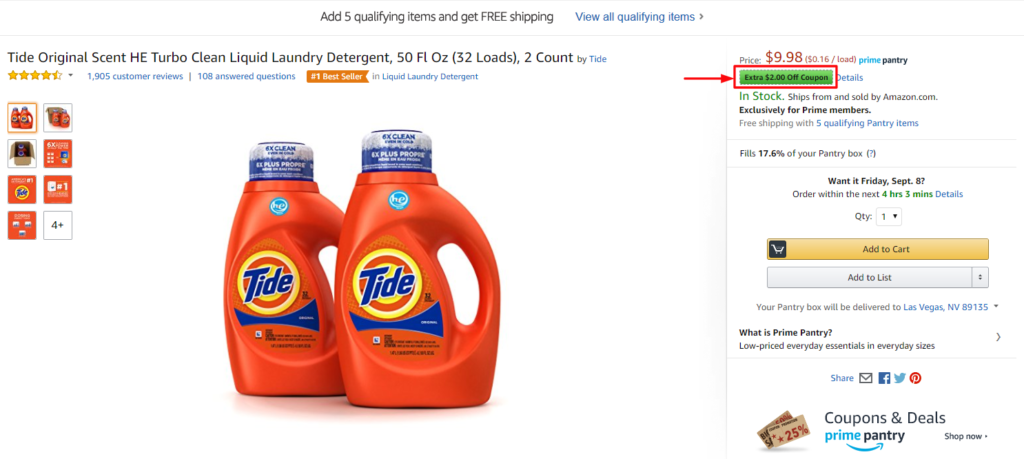This screenshot has width=1024, height=459.
Task: Share on Pinterest icon
Action: pos(915,378)
